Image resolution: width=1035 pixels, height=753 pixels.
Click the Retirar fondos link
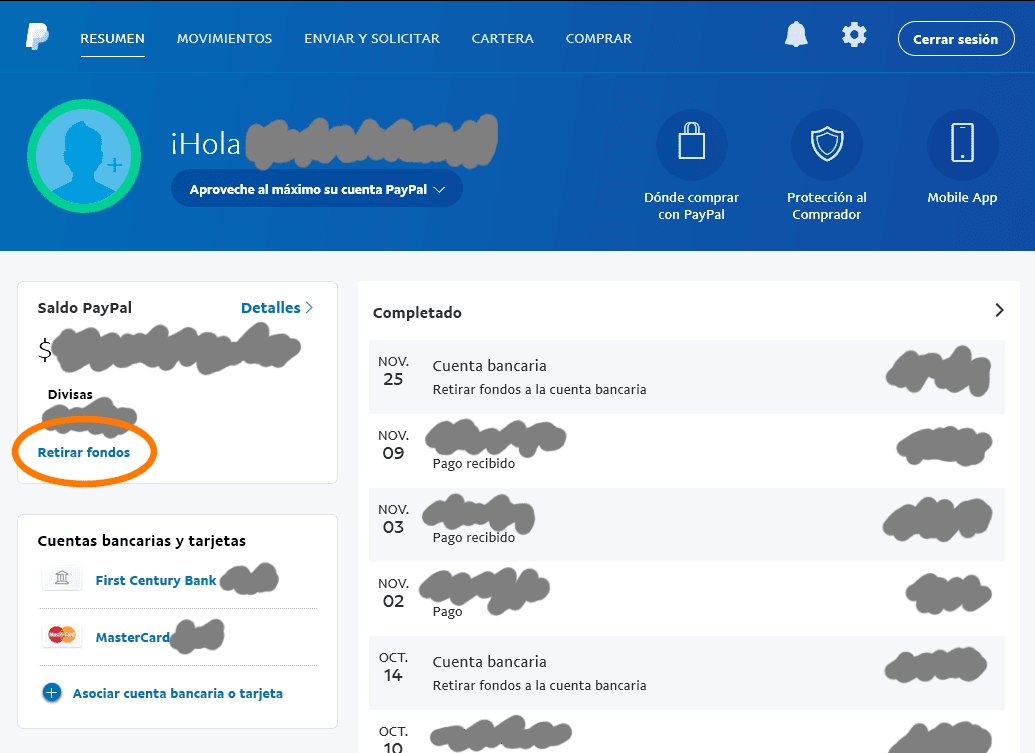coord(84,452)
